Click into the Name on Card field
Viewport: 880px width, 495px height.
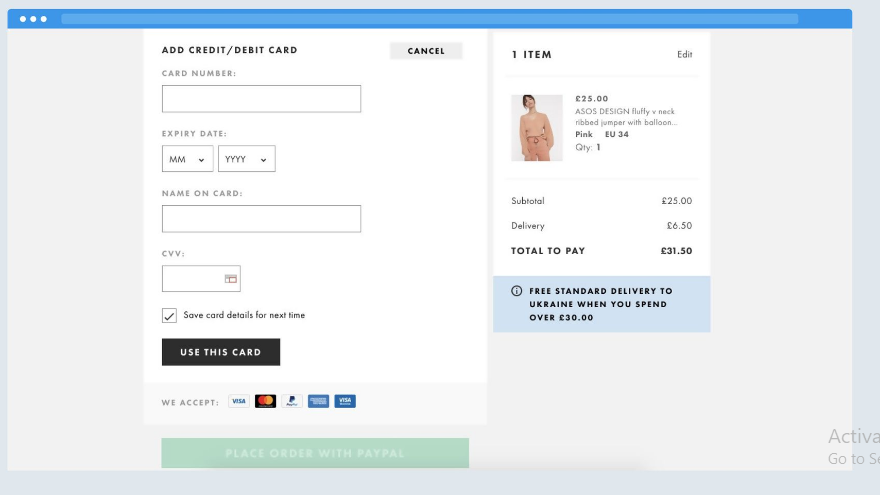pos(261,219)
